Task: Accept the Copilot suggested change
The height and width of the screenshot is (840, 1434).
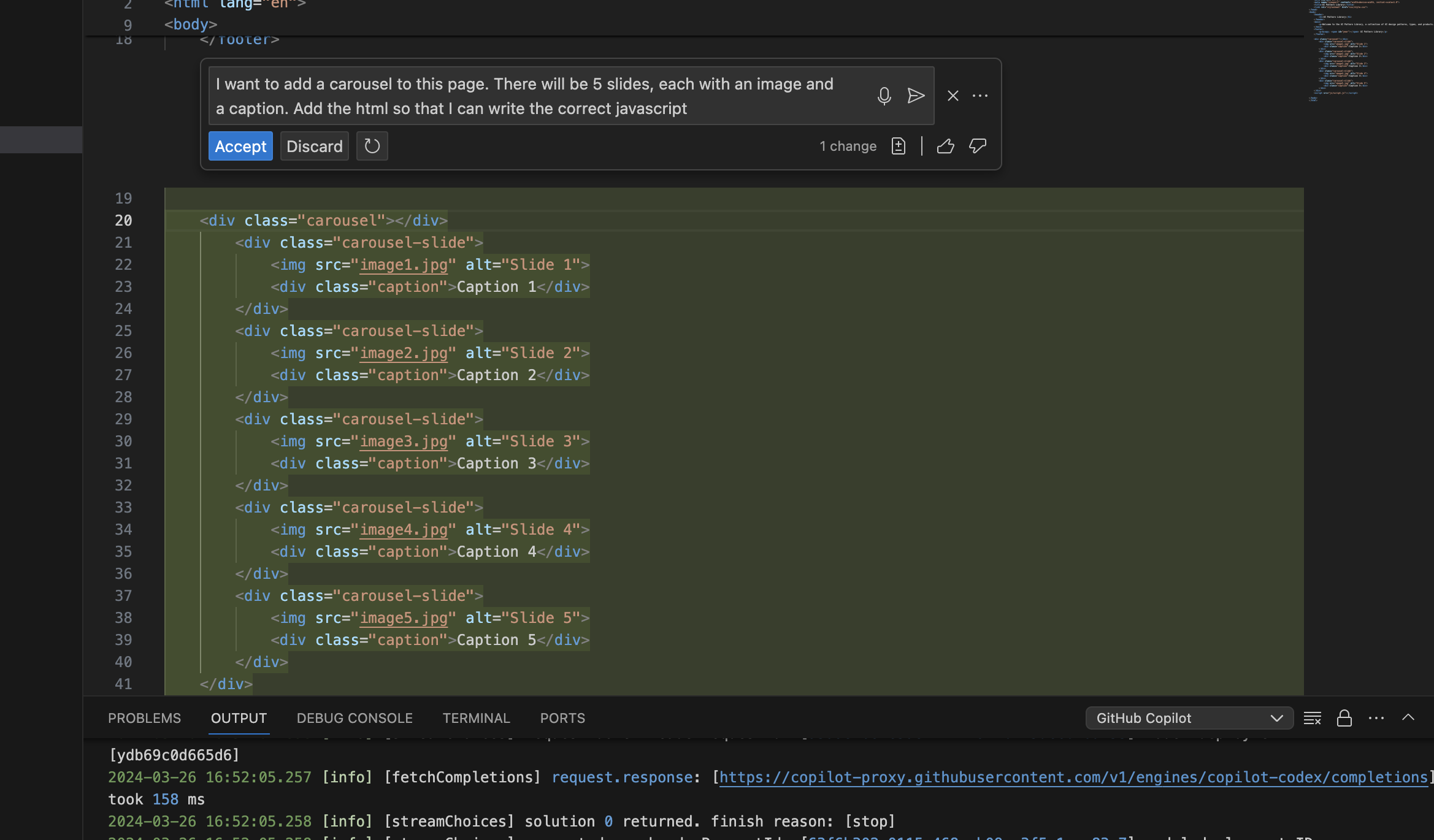Action: click(240, 147)
